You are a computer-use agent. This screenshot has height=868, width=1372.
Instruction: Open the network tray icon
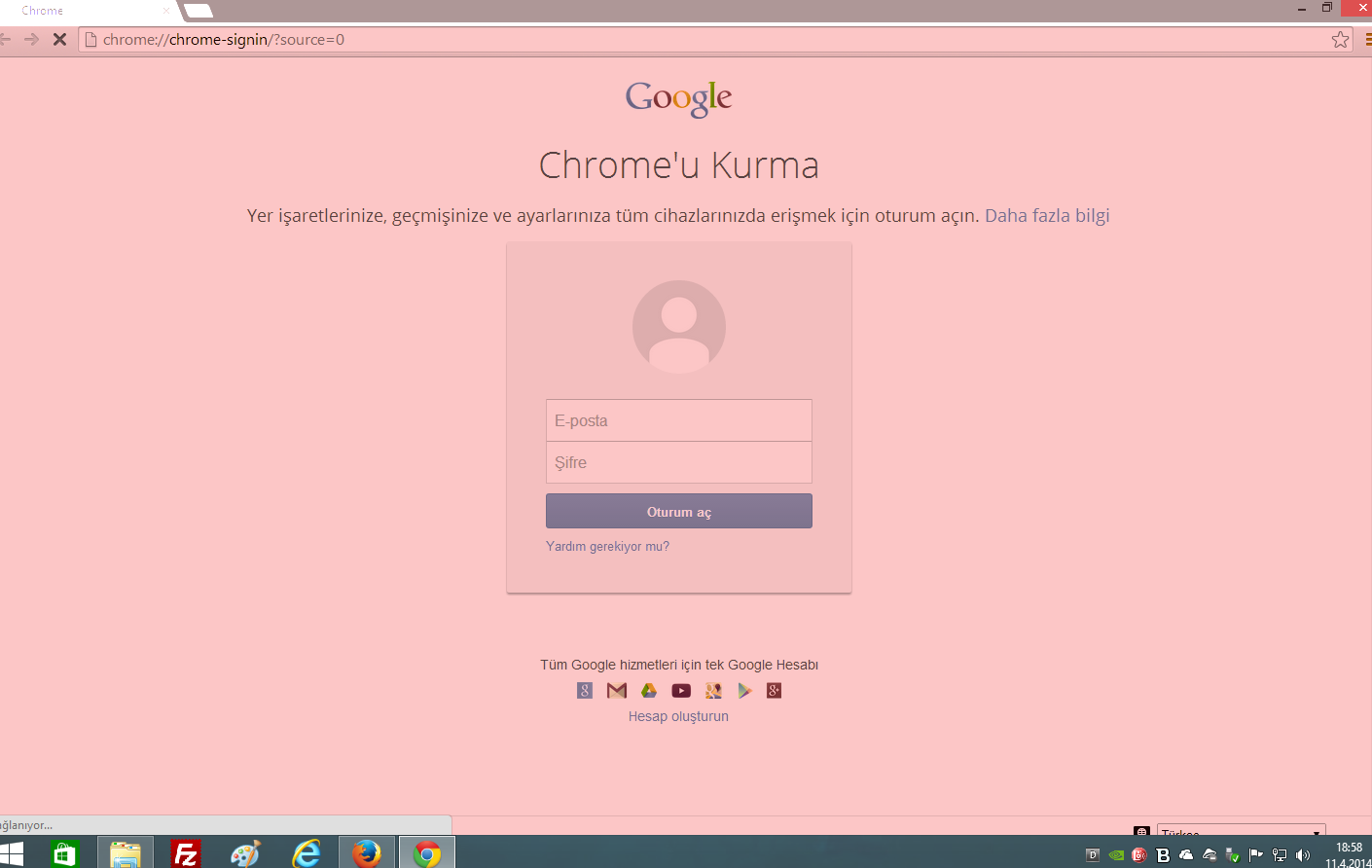[x=1280, y=855]
